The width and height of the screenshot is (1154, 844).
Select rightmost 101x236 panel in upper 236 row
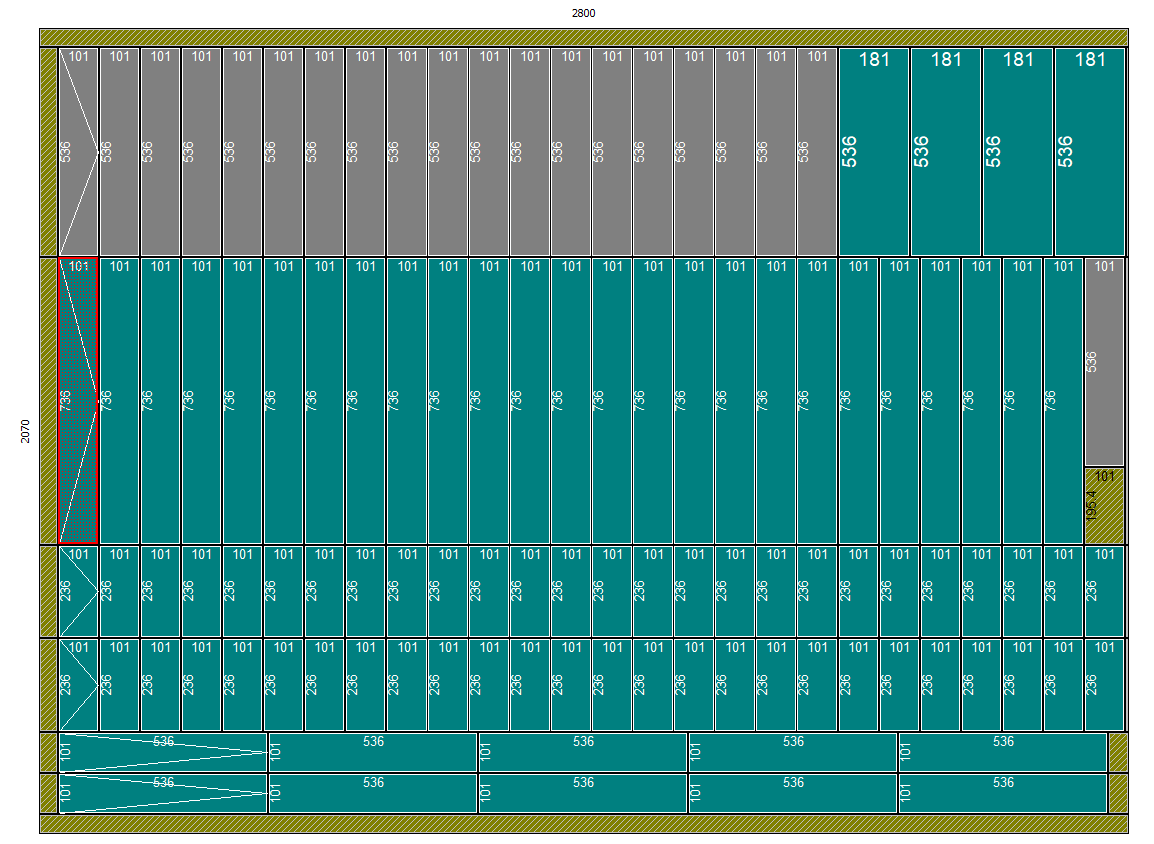click(1104, 591)
